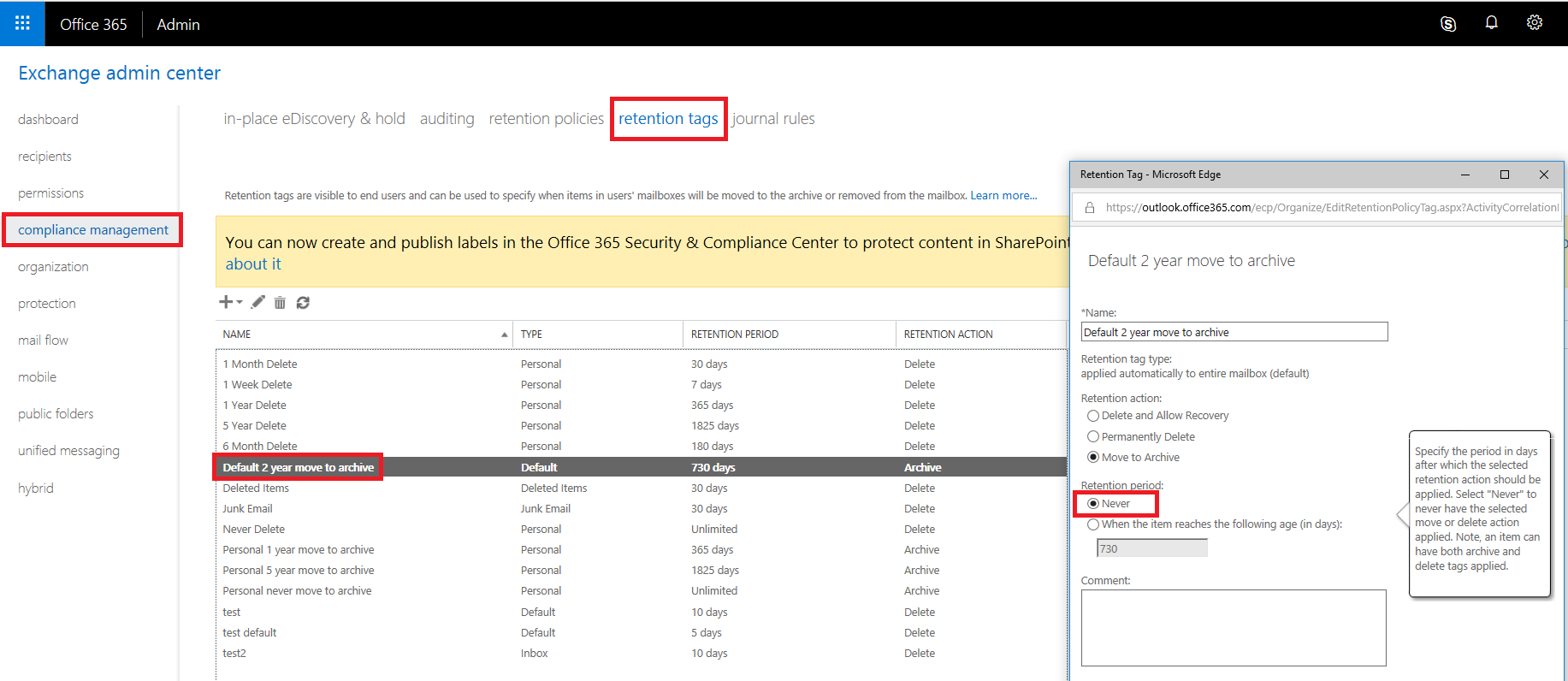This screenshot has height=681, width=1568.
Task: Open auditing tab
Action: [447, 119]
